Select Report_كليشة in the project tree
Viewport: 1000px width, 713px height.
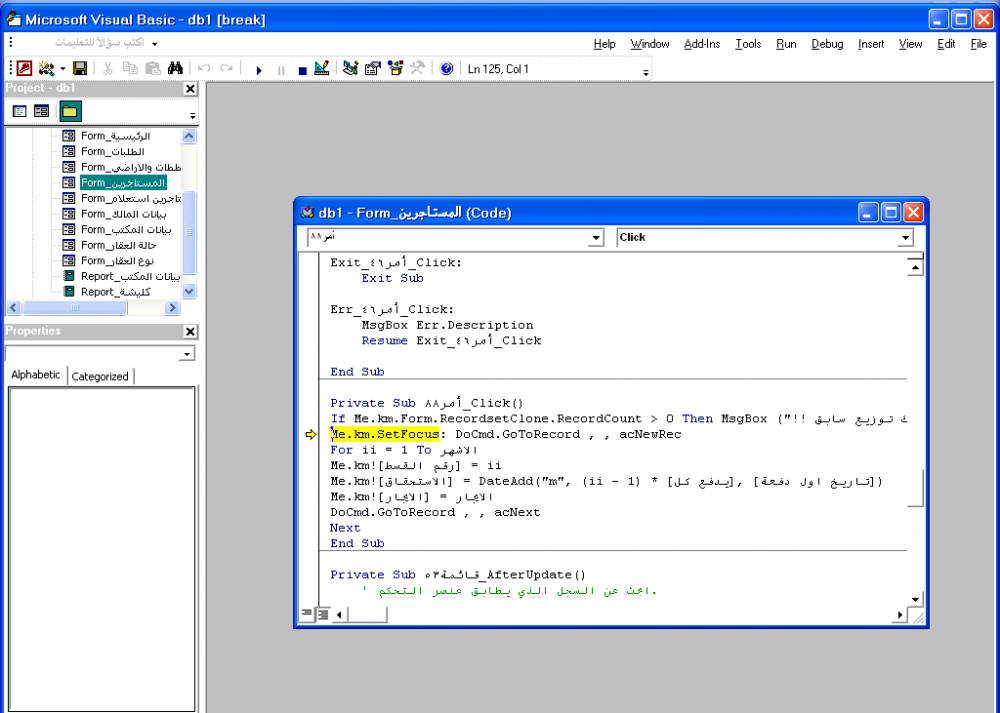(115, 292)
